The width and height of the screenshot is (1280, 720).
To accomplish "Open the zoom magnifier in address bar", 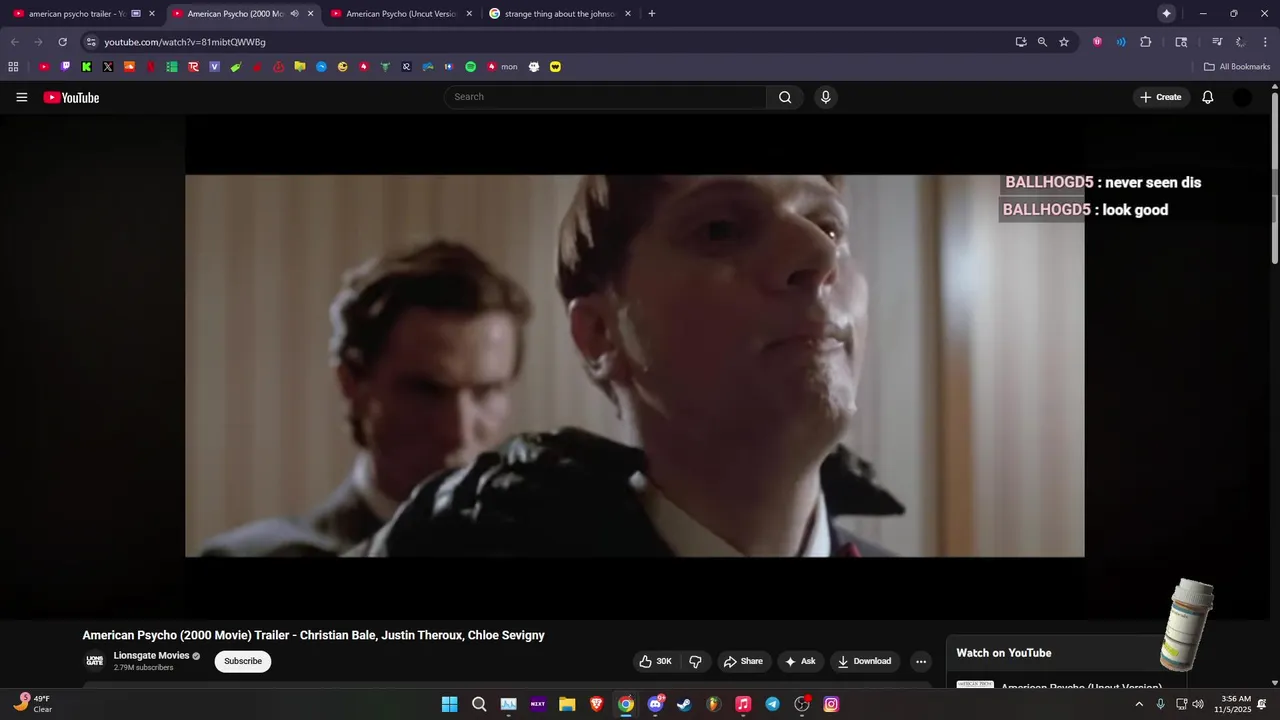I will 1042,42.
